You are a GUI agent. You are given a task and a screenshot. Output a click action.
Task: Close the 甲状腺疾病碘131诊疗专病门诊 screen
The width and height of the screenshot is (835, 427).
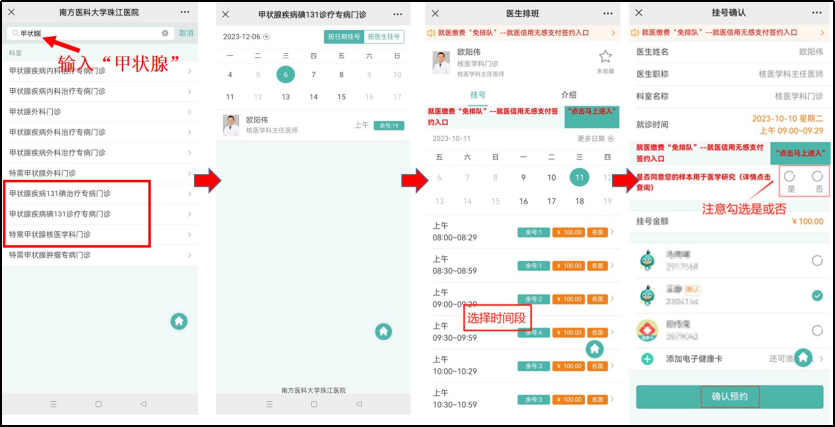225,14
